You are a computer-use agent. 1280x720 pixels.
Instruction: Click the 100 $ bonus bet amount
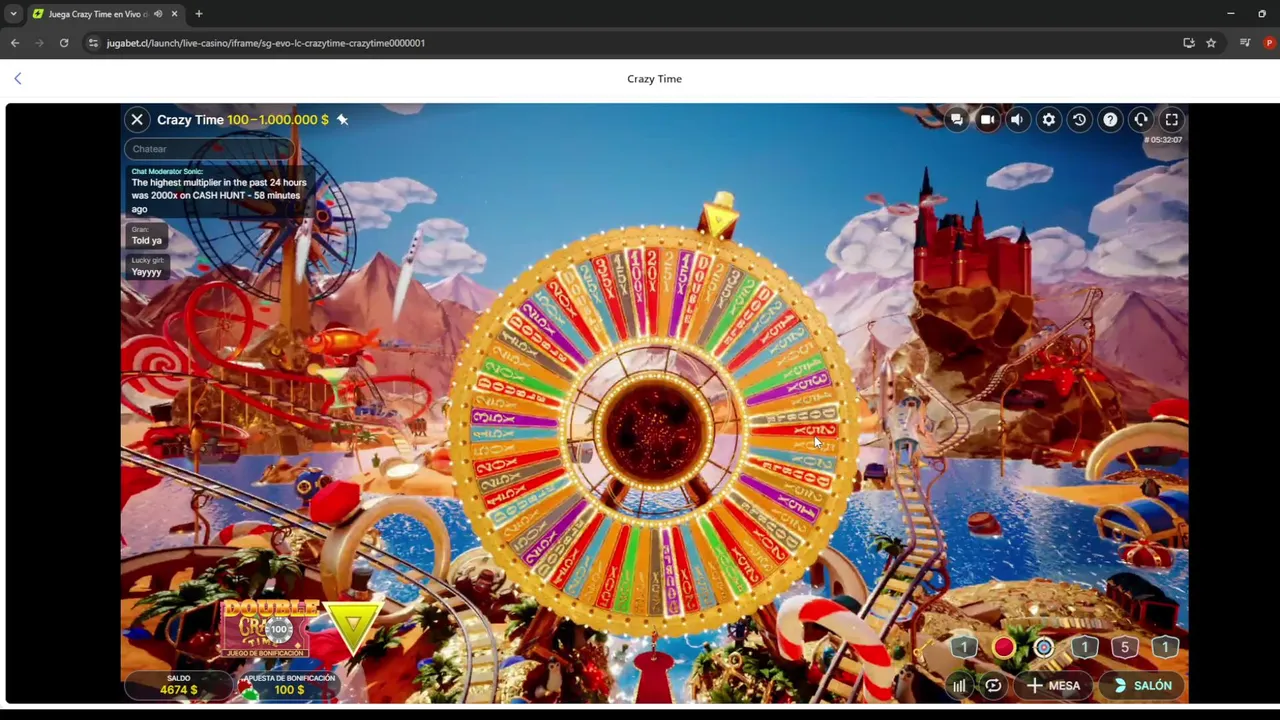pos(289,690)
